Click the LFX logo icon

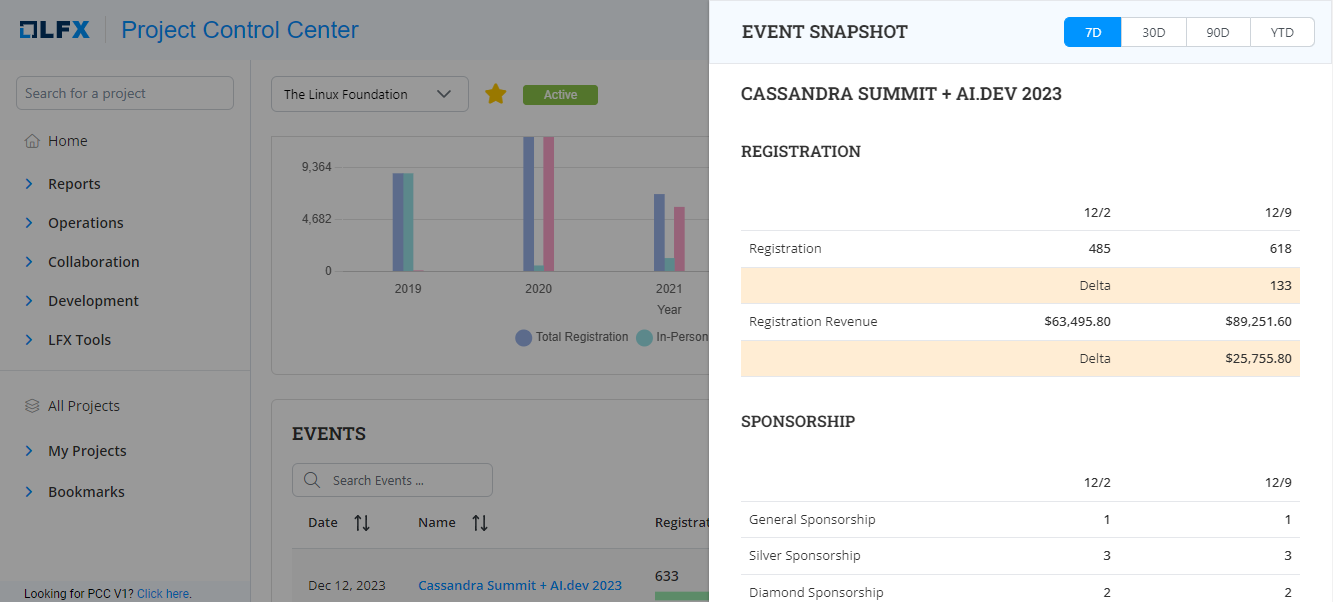[55, 30]
